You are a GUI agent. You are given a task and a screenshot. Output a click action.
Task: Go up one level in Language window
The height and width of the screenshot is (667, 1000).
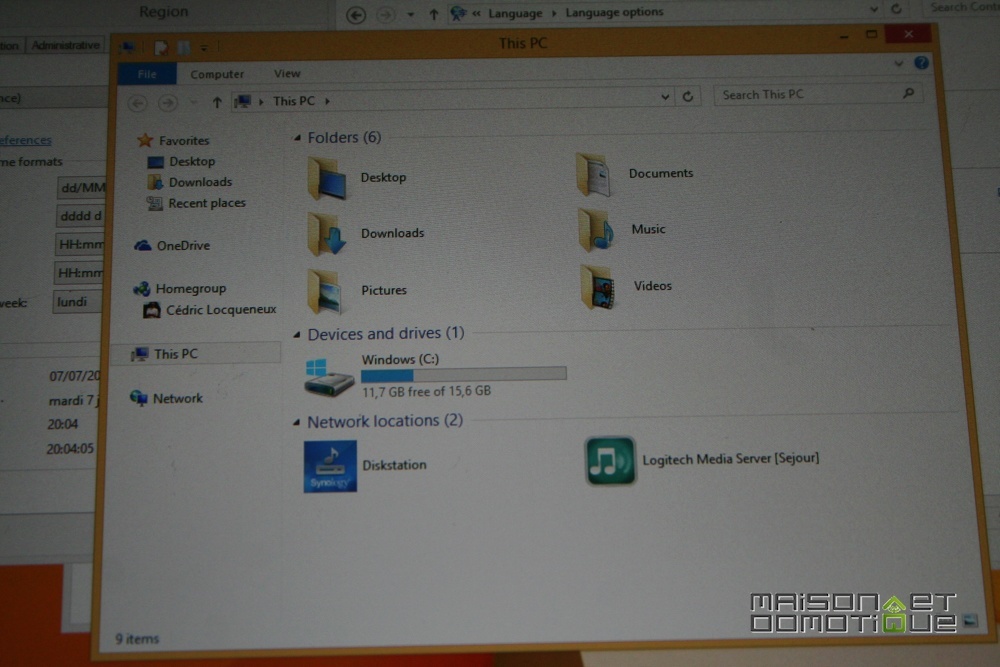434,13
